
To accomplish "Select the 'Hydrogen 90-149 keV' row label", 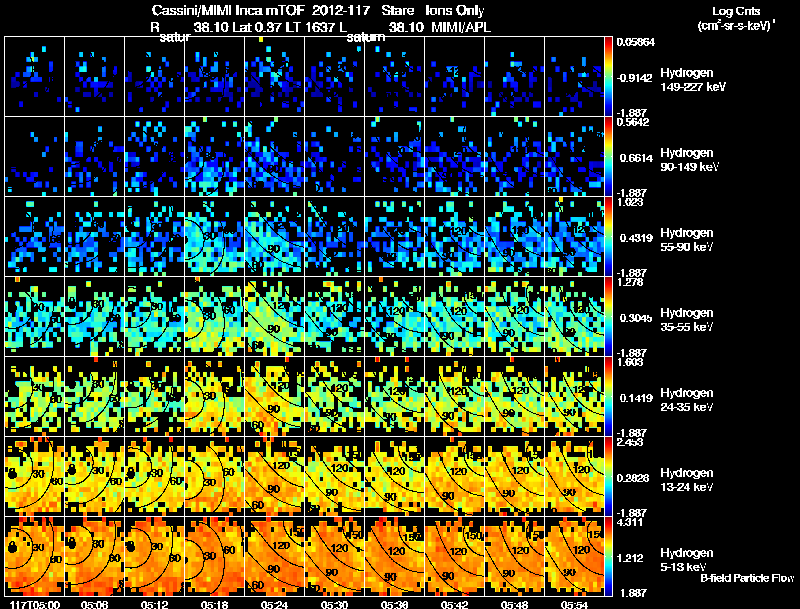I will (x=689, y=160).
